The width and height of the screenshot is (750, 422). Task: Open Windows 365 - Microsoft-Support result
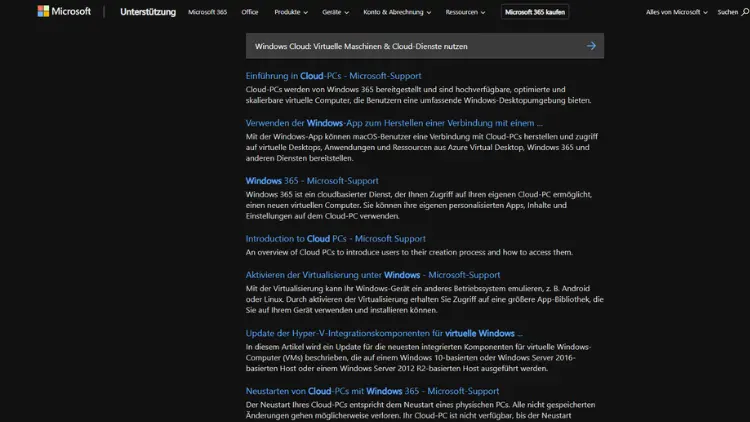pos(312,181)
